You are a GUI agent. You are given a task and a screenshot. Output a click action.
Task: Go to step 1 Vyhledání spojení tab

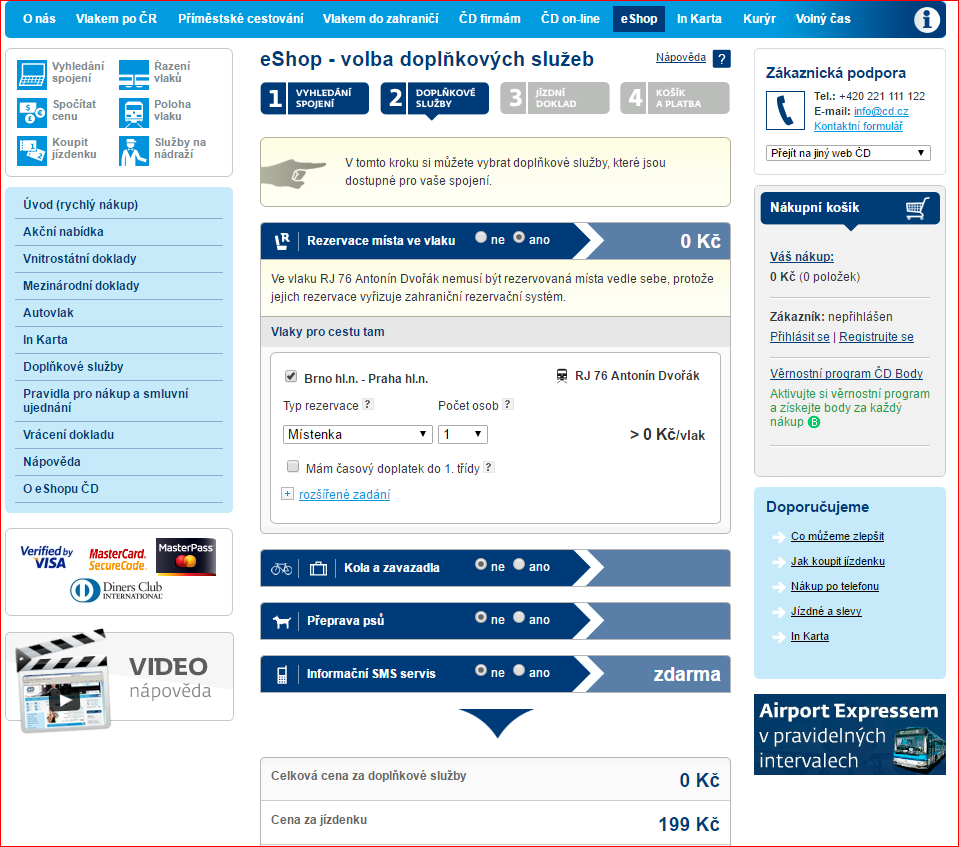coord(314,98)
